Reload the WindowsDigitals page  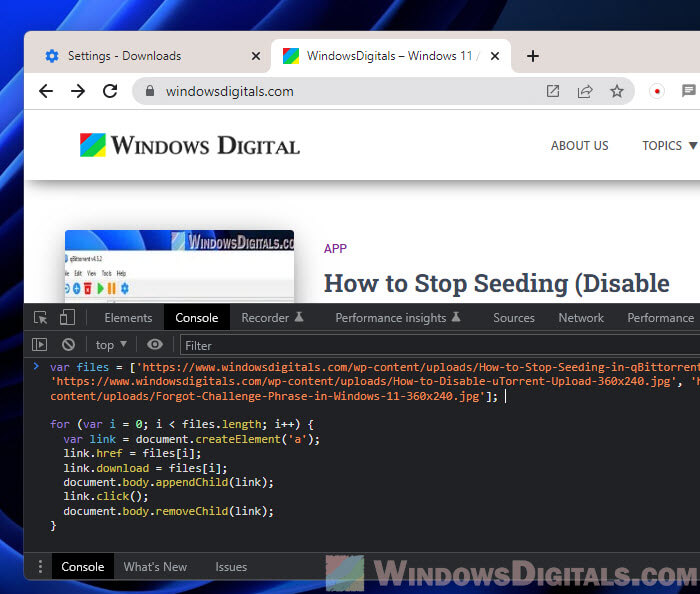110,91
